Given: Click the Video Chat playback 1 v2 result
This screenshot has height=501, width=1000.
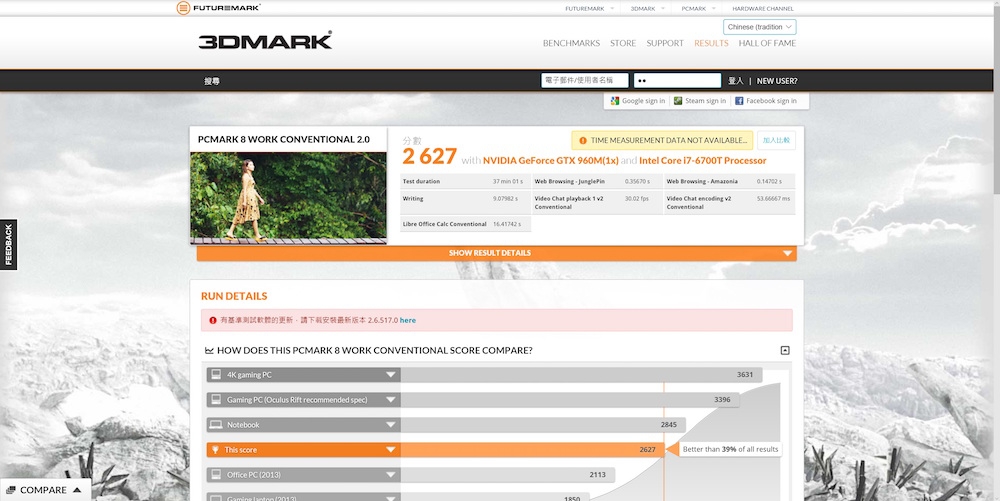Looking at the screenshot, I should point(597,203).
